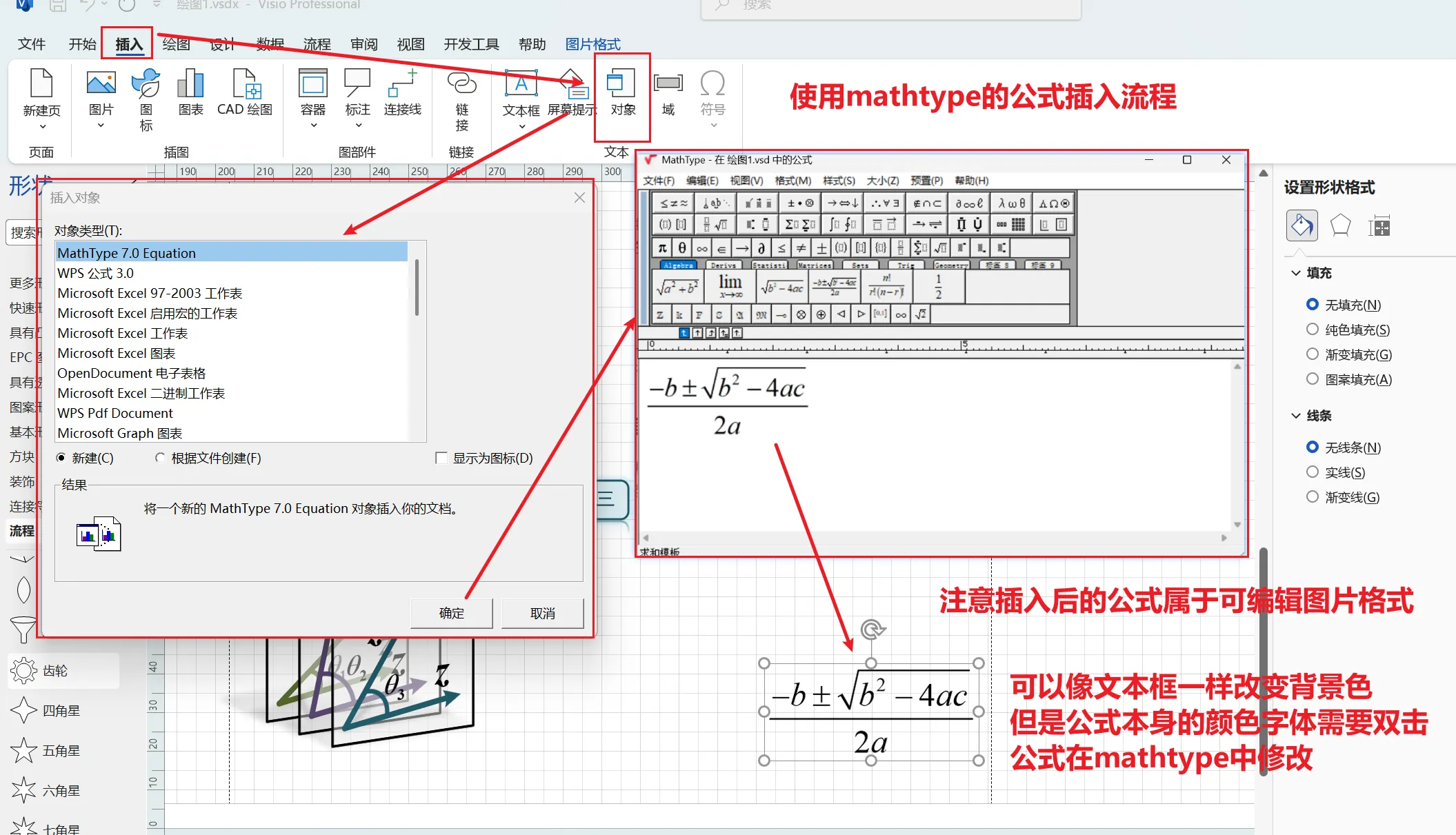Click the 链接 (Link) icon
1456x835 pixels.
pos(461,83)
